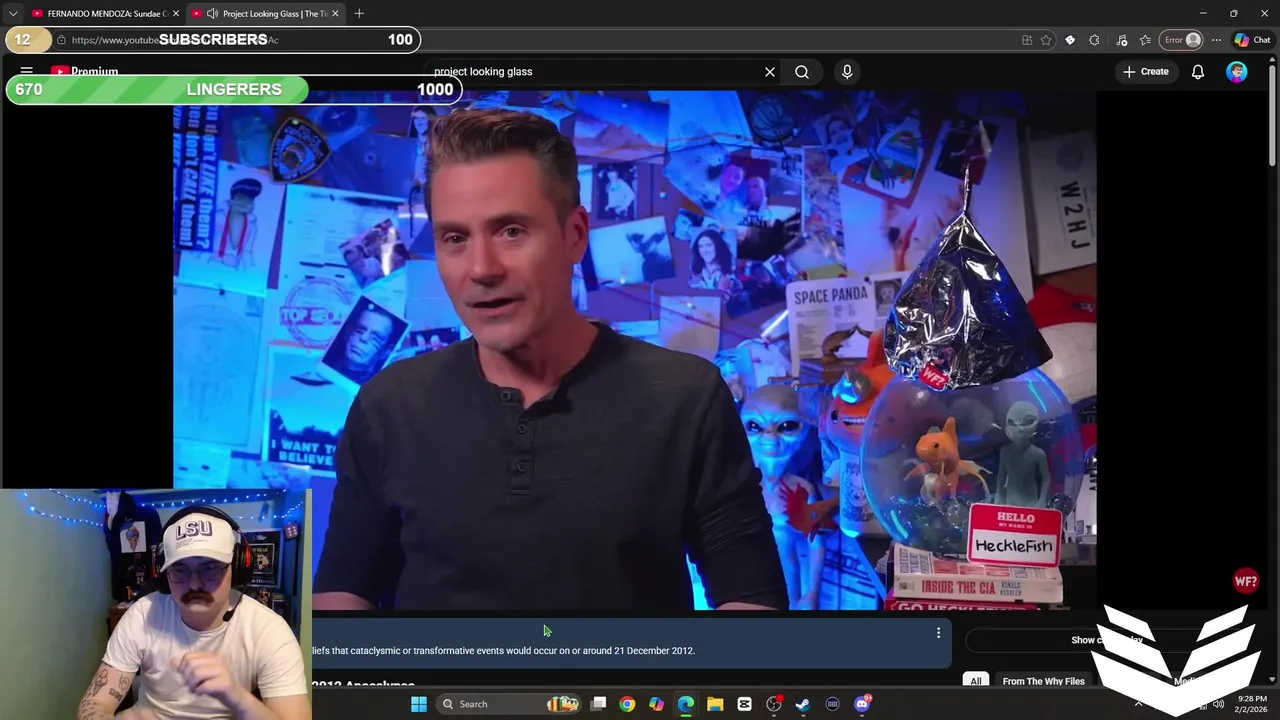This screenshot has width=1280, height=720.
Task: Select the From The Why Files chip
Action: [x=1043, y=681]
